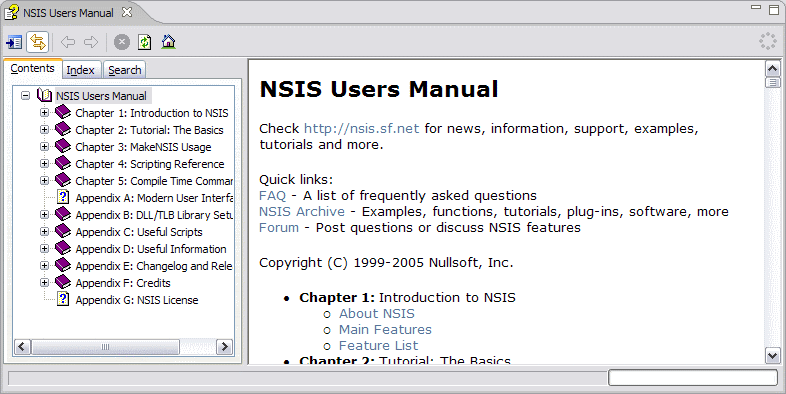Viewport: 786px width, 394px height.
Task: Click the Chapter 1 purple book icon
Action: [63, 112]
